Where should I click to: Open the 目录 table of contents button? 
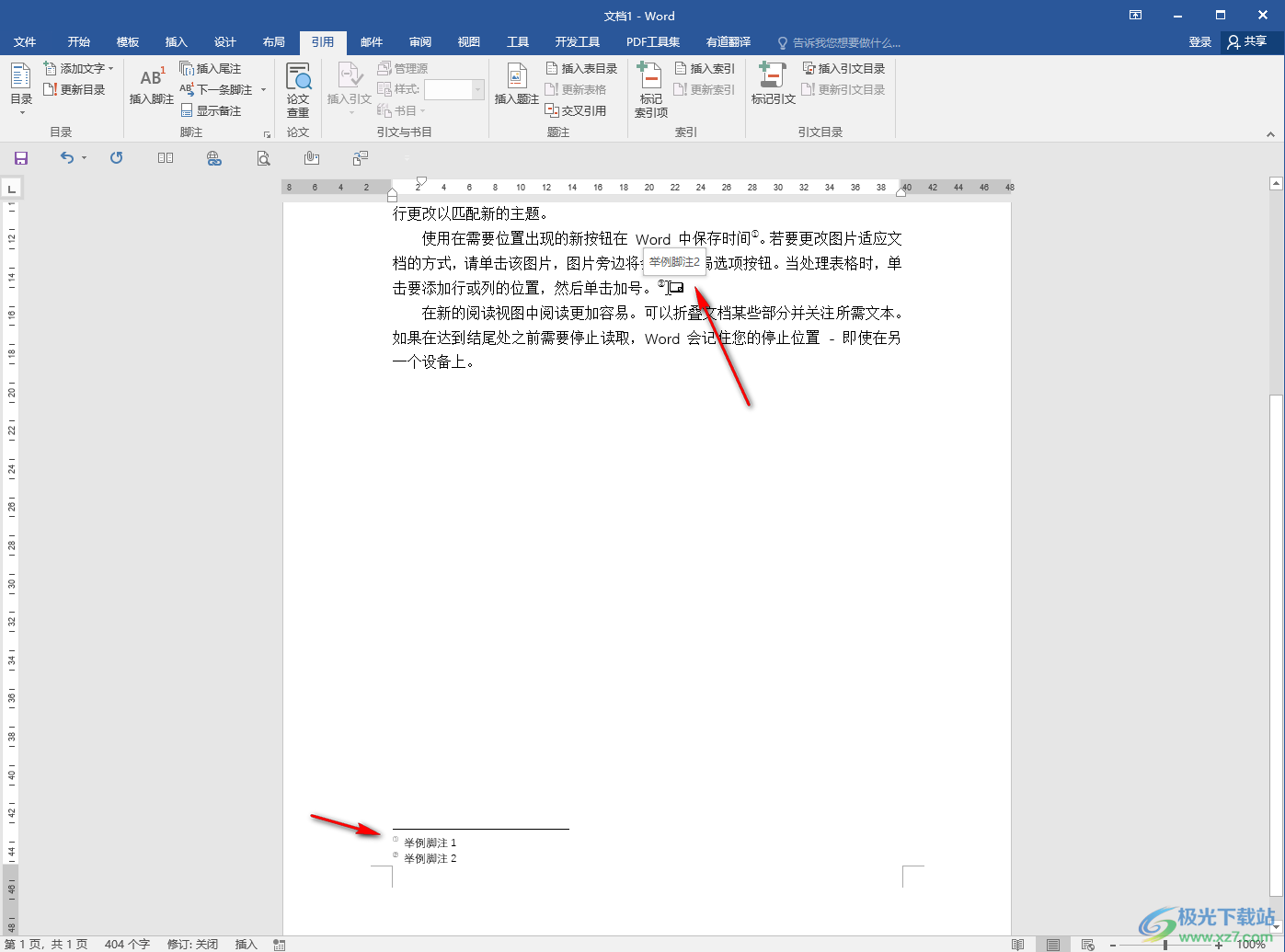pyautogui.click(x=21, y=88)
